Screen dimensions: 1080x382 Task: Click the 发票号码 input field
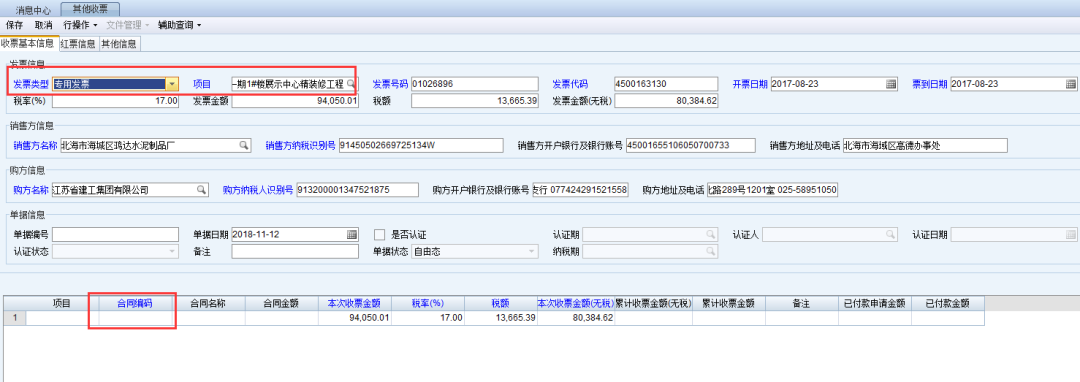point(475,84)
